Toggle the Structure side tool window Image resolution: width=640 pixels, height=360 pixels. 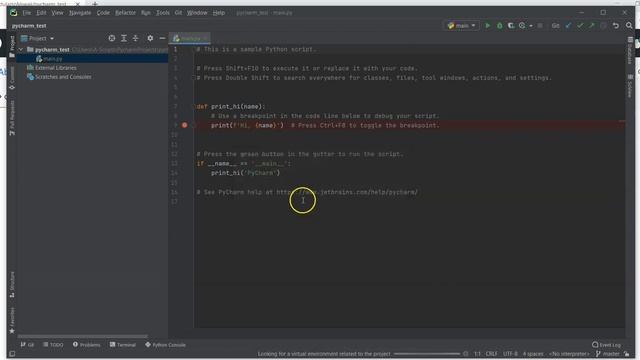12,284
